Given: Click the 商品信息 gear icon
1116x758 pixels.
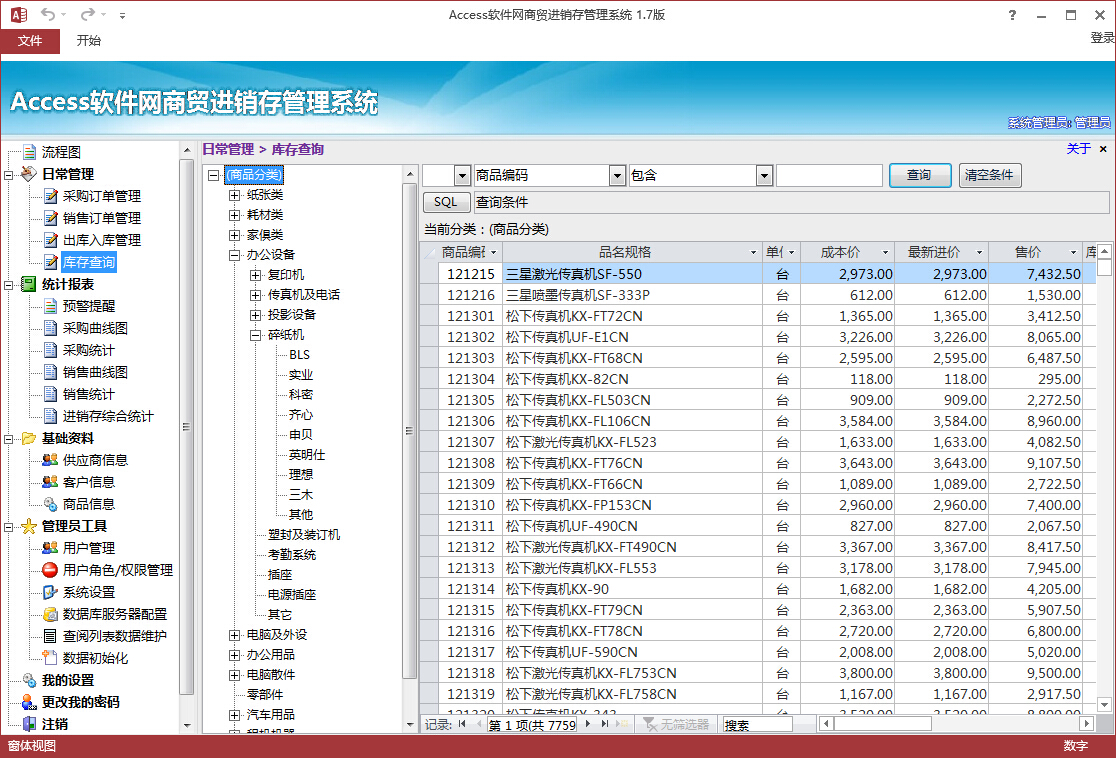Looking at the screenshot, I should 51,504.
